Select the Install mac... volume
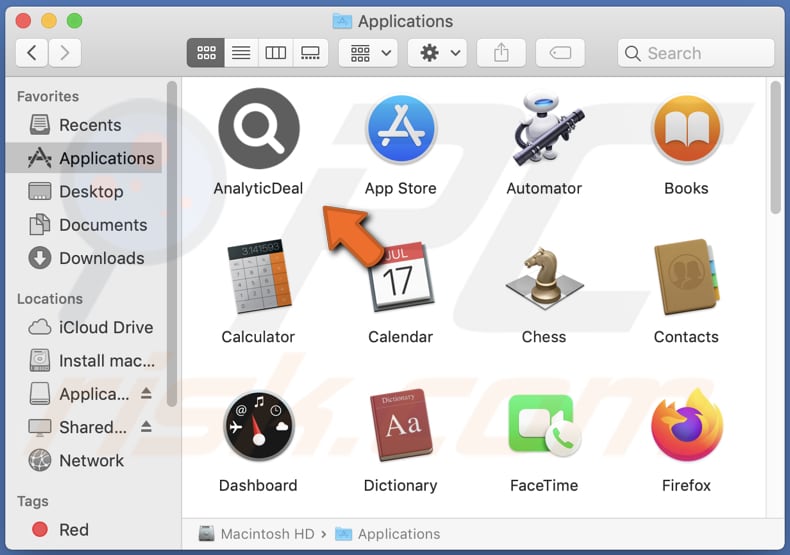 coord(84,361)
